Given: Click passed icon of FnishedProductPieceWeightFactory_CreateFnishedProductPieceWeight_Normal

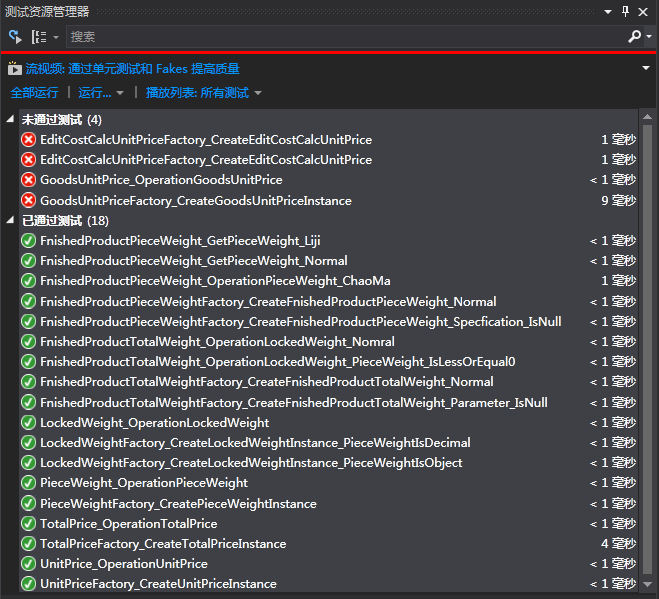Looking at the screenshot, I should pyautogui.click(x=29, y=301).
